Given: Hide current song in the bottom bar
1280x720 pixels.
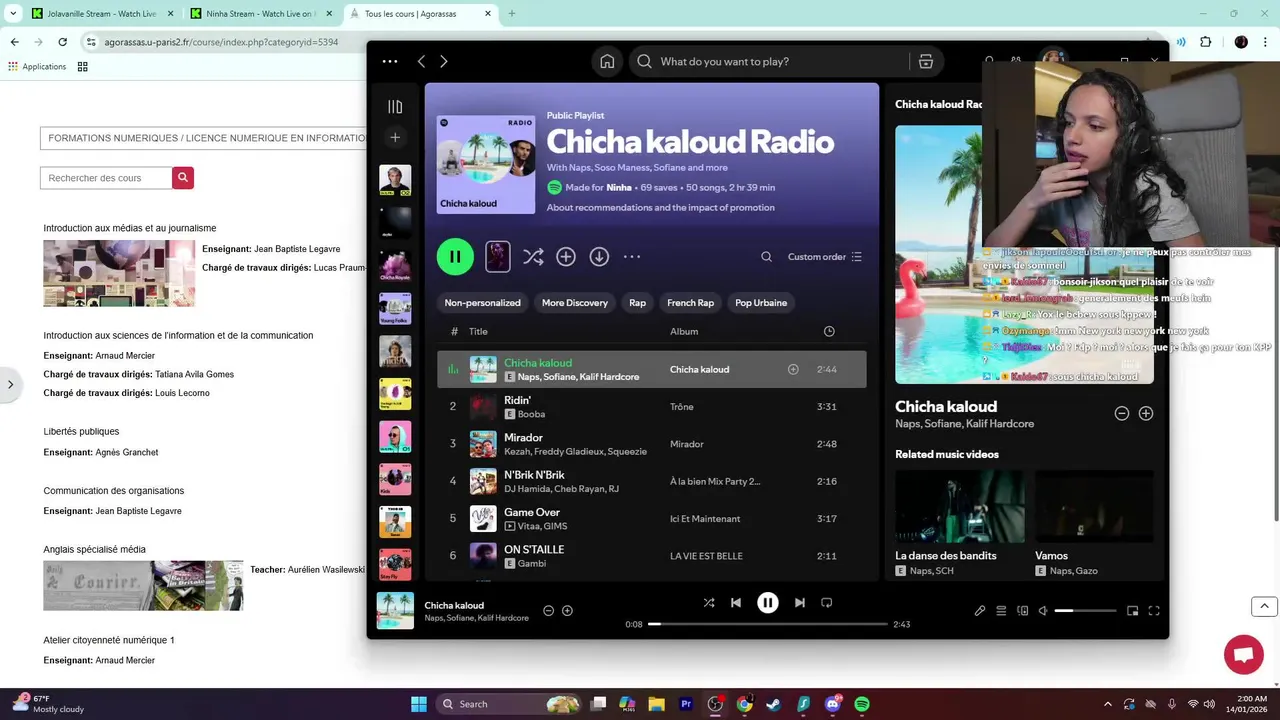Looking at the screenshot, I should click(548, 610).
